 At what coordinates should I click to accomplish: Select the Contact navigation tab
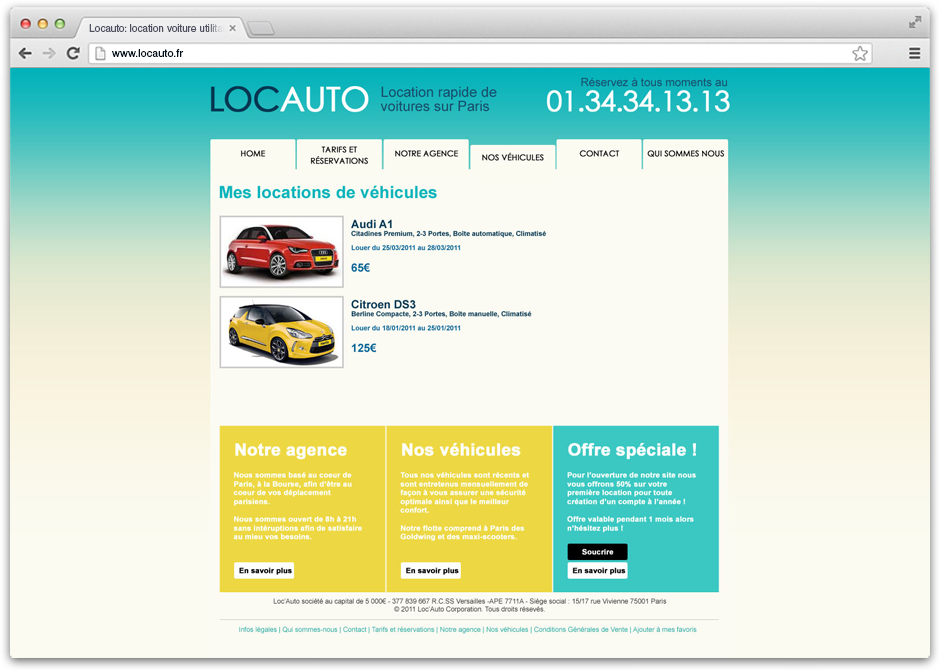(x=599, y=154)
